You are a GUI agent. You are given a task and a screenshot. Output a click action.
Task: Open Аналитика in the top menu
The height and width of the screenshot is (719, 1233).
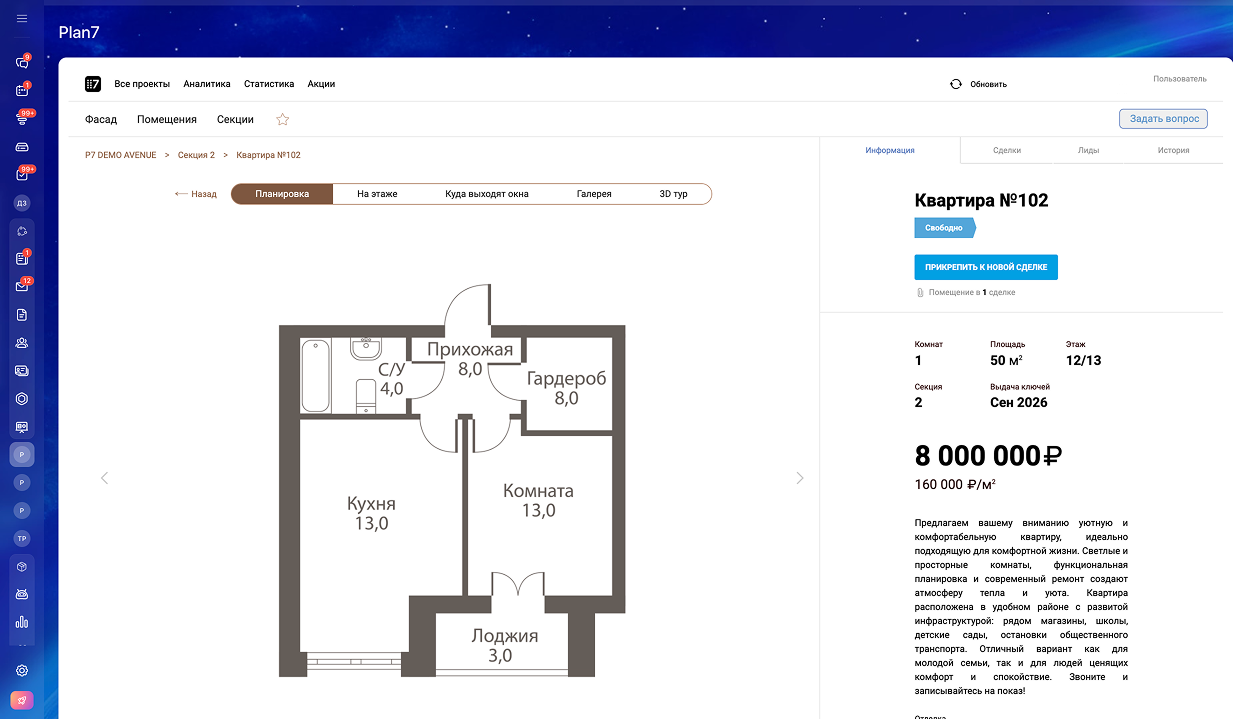pyautogui.click(x=207, y=84)
